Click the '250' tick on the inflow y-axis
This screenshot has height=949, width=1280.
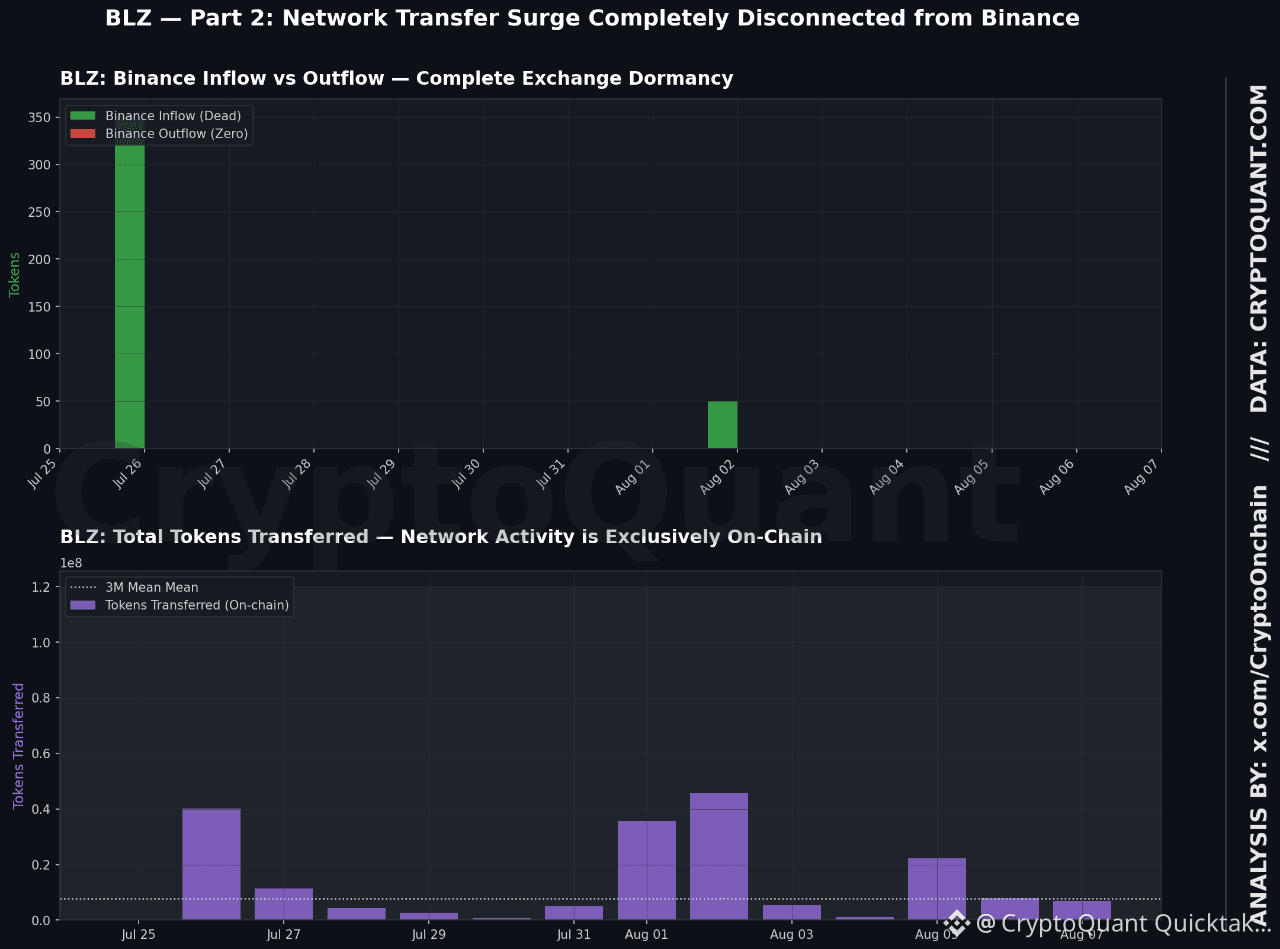[39, 212]
